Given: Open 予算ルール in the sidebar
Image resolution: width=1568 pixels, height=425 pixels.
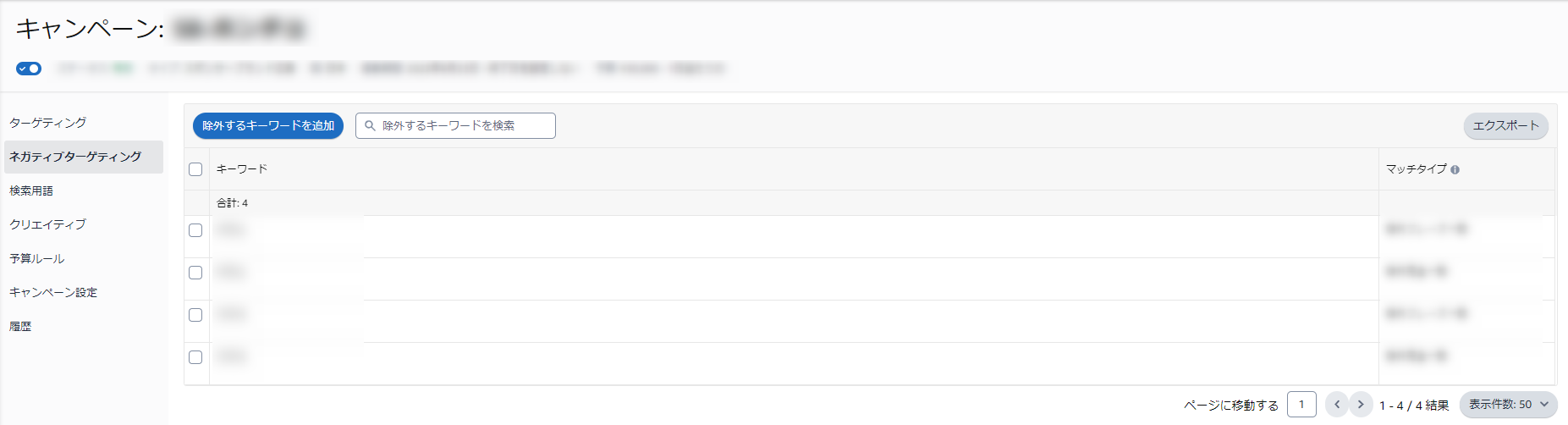Looking at the screenshot, I should (x=37, y=258).
